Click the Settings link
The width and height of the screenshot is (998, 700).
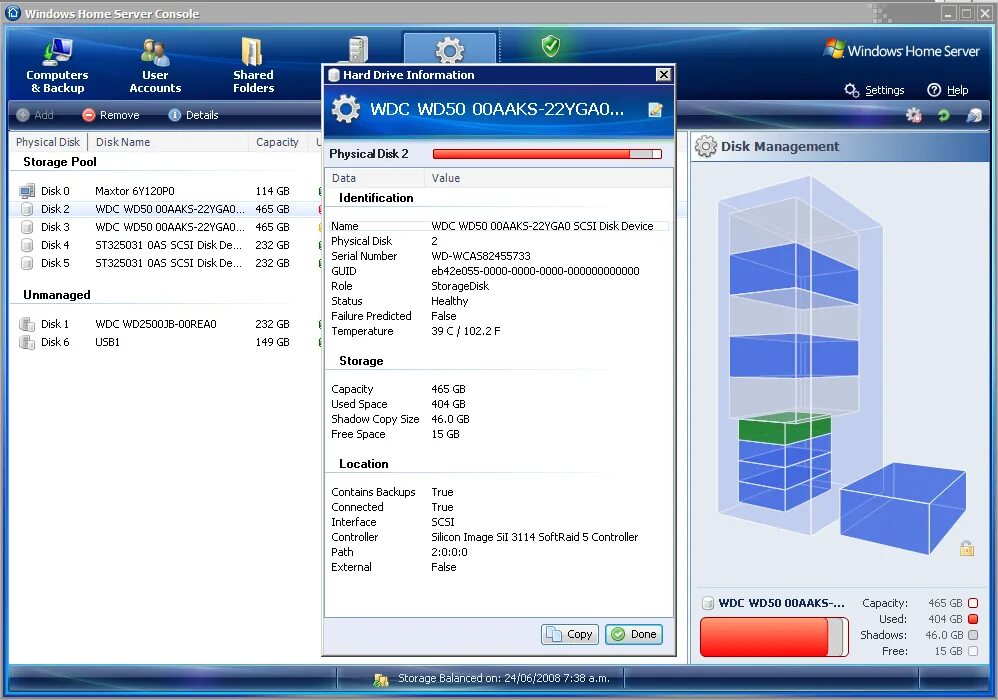click(x=884, y=90)
